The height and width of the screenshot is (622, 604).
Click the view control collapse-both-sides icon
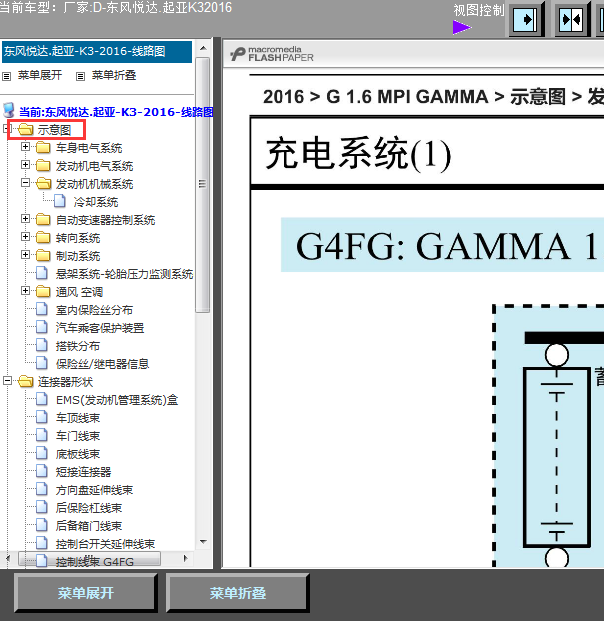570,19
